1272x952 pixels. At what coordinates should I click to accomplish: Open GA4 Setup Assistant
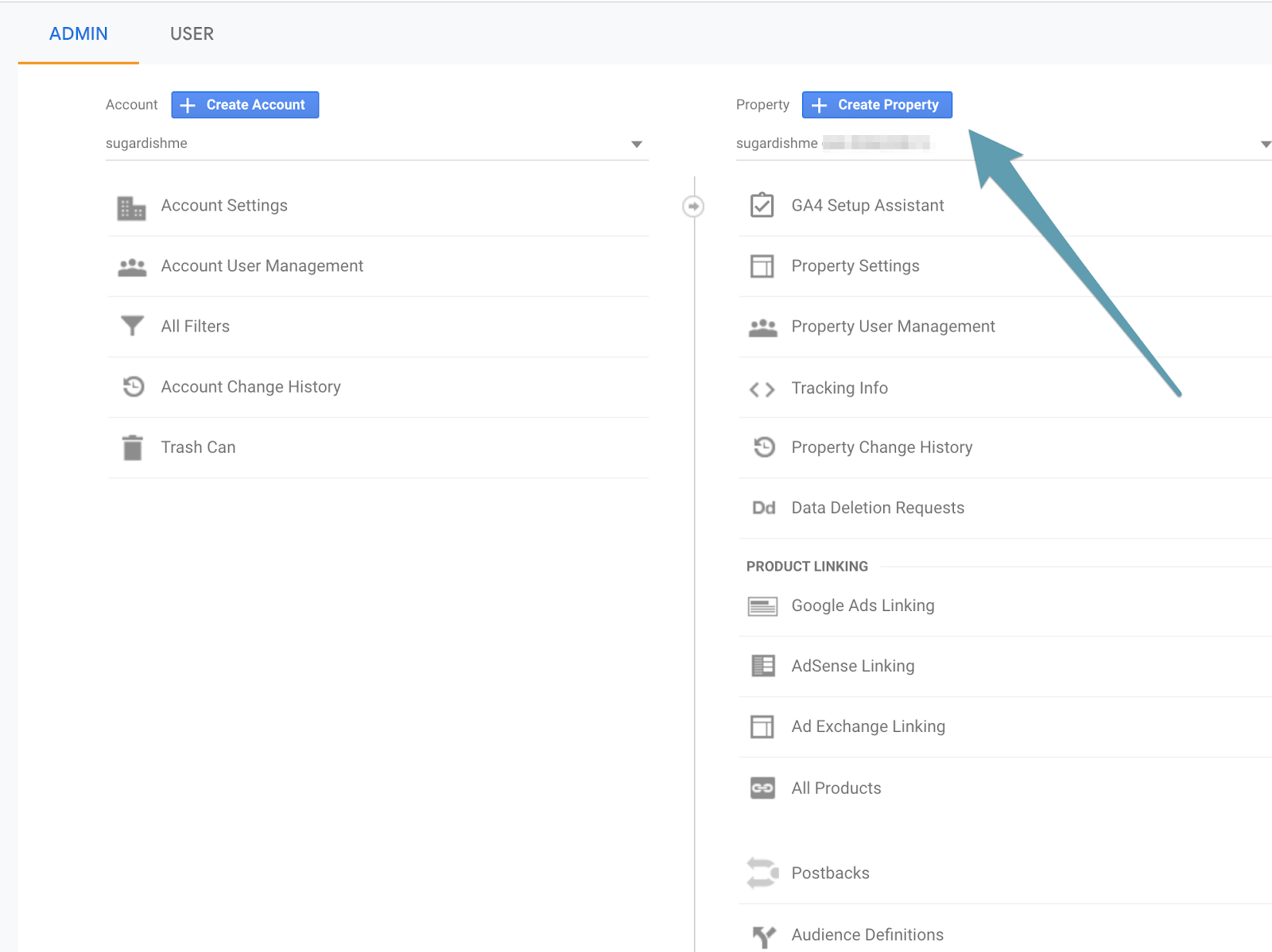[868, 206]
